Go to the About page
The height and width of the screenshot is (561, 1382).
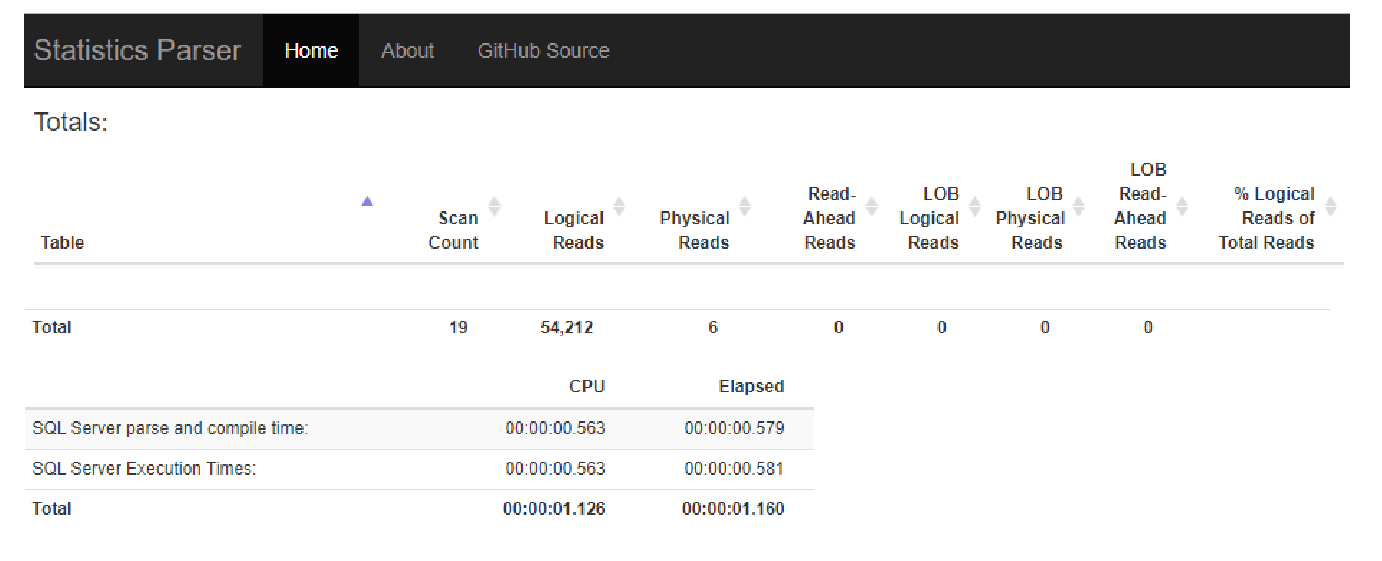pyautogui.click(x=407, y=51)
